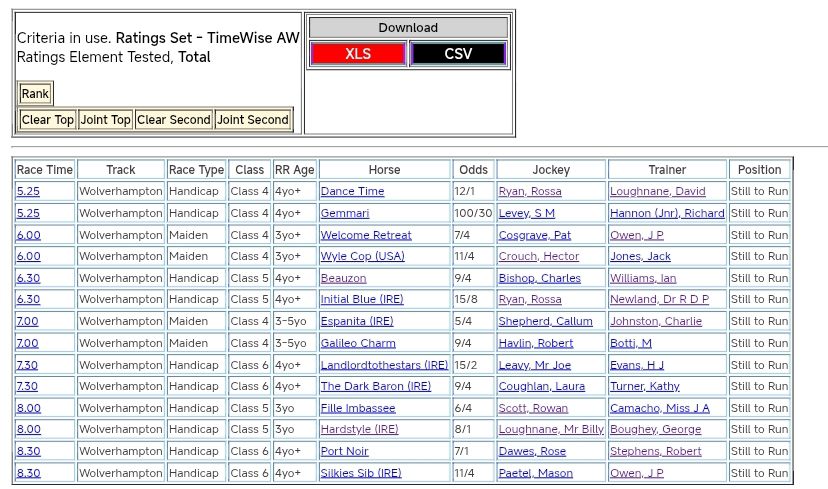Open horse link Dance Time
This screenshot has height=489, width=828.
(352, 191)
